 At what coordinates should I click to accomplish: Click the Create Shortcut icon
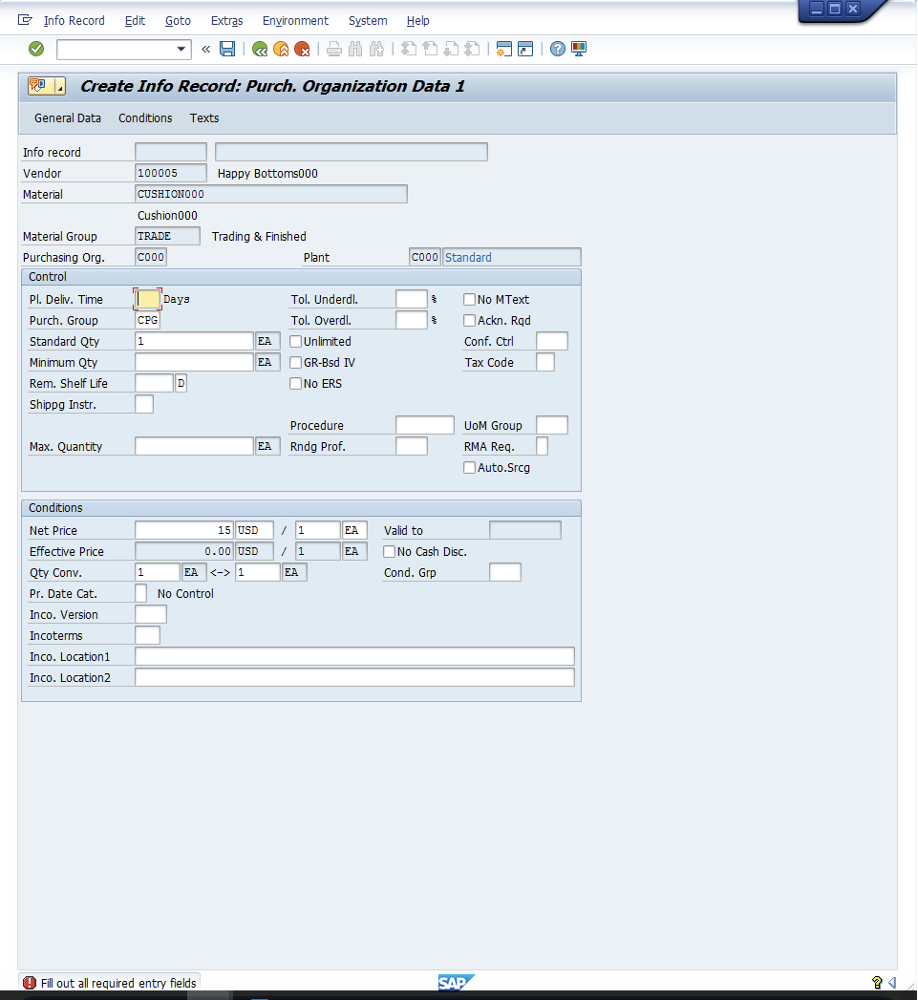[x=525, y=48]
